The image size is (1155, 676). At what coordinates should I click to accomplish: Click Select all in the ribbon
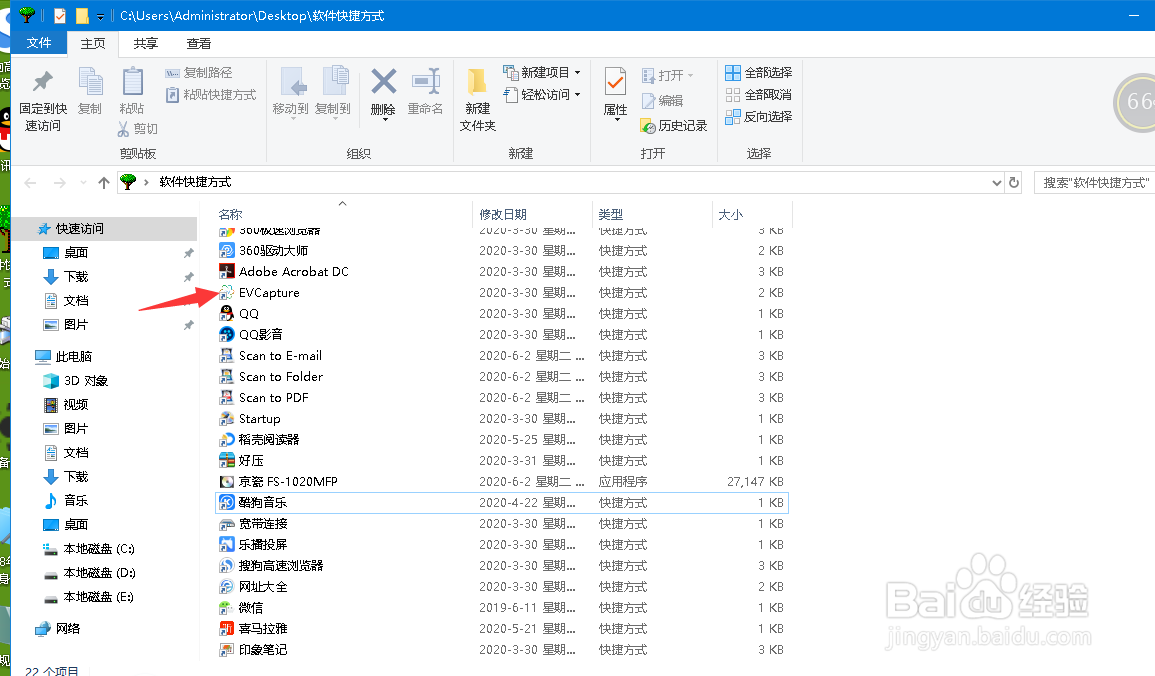tap(759, 72)
